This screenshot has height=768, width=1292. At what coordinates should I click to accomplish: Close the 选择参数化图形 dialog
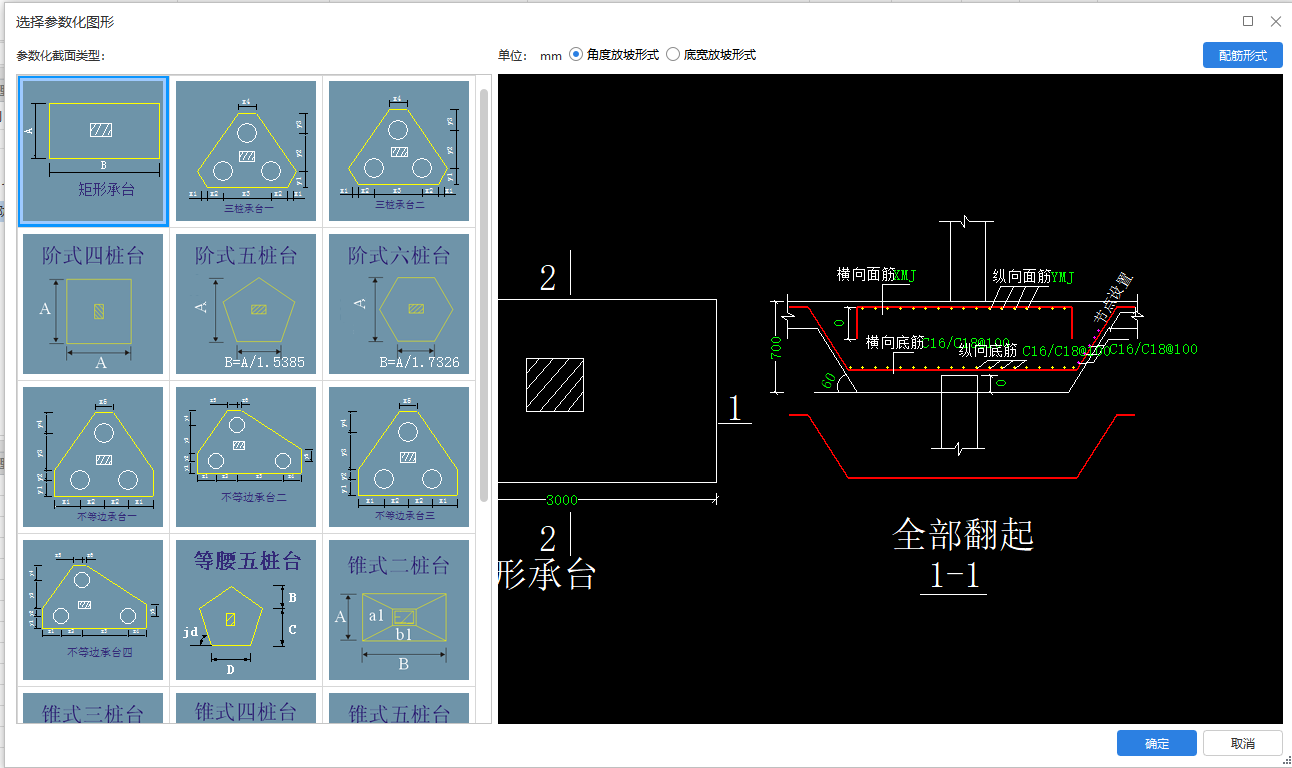tap(1276, 21)
